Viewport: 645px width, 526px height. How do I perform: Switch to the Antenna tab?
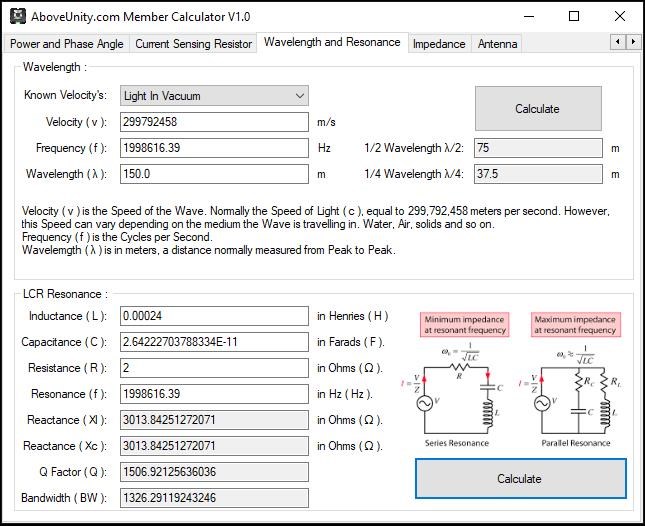pyautogui.click(x=497, y=44)
